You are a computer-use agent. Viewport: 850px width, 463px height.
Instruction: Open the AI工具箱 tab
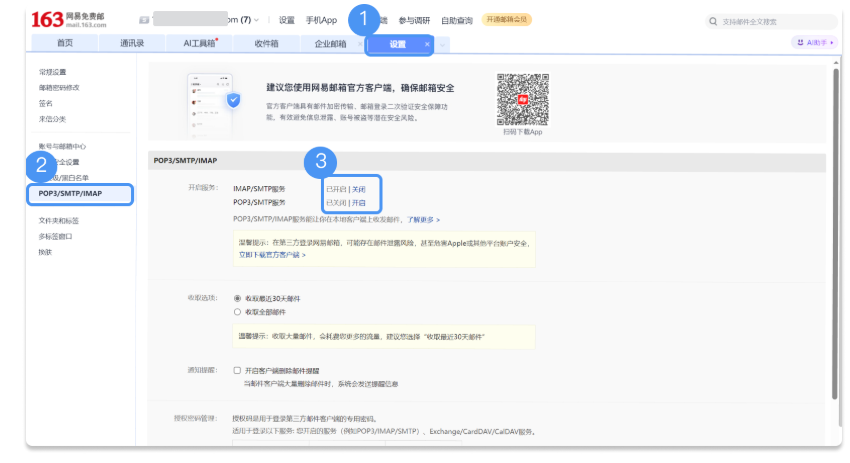(199, 43)
